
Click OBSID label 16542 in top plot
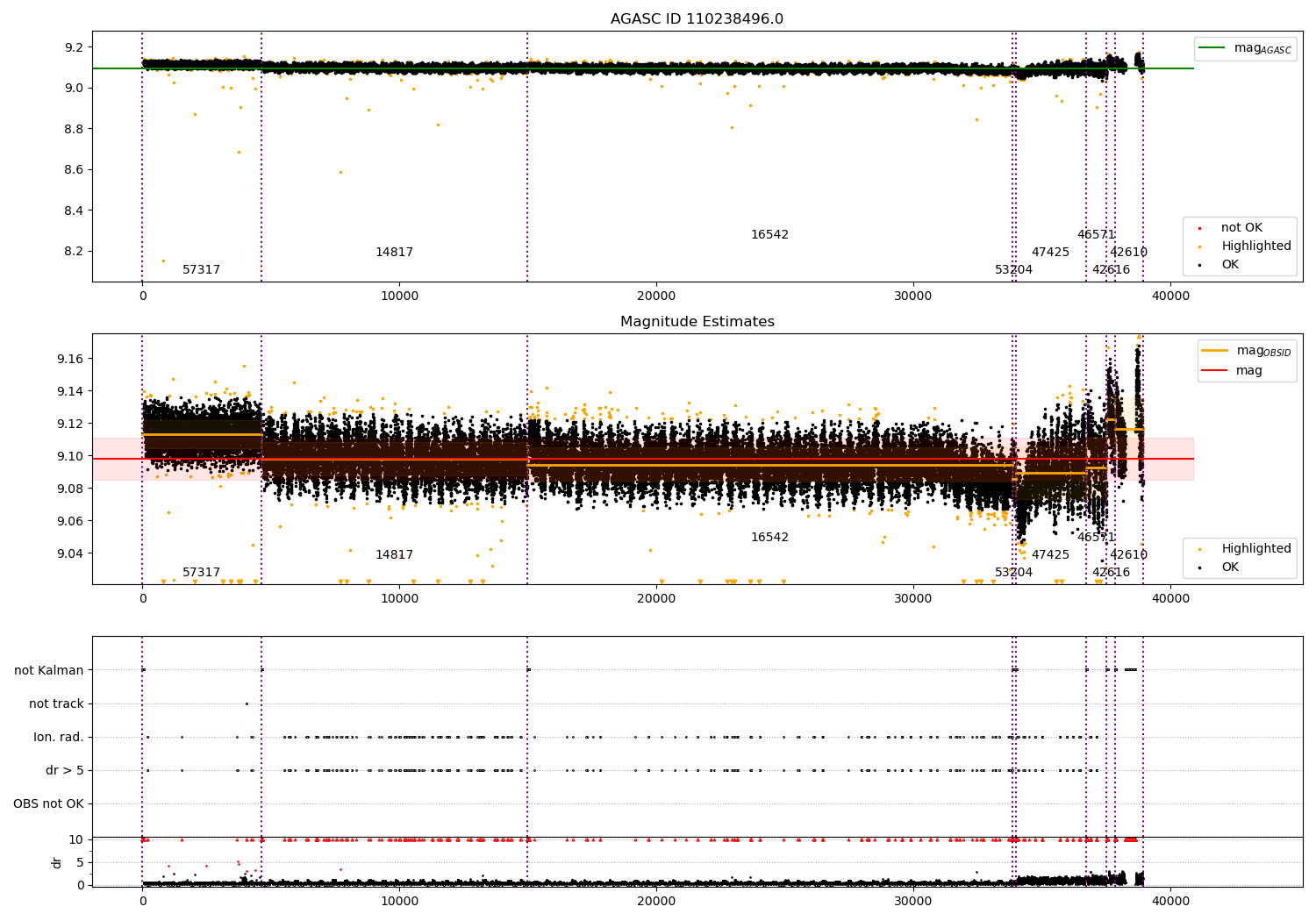coord(769,235)
